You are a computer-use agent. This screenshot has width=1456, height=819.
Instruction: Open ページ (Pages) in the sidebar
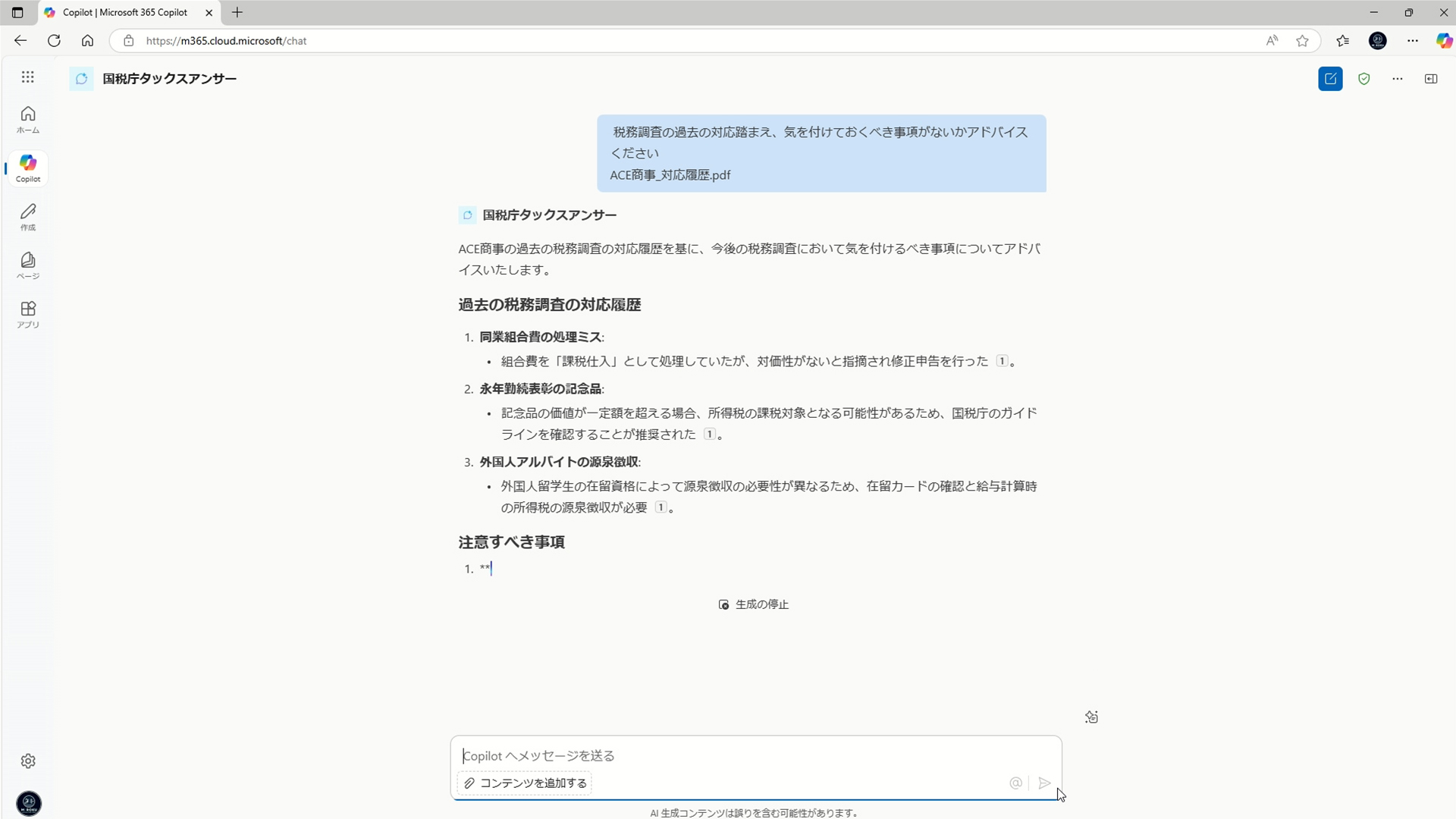pyautogui.click(x=28, y=265)
